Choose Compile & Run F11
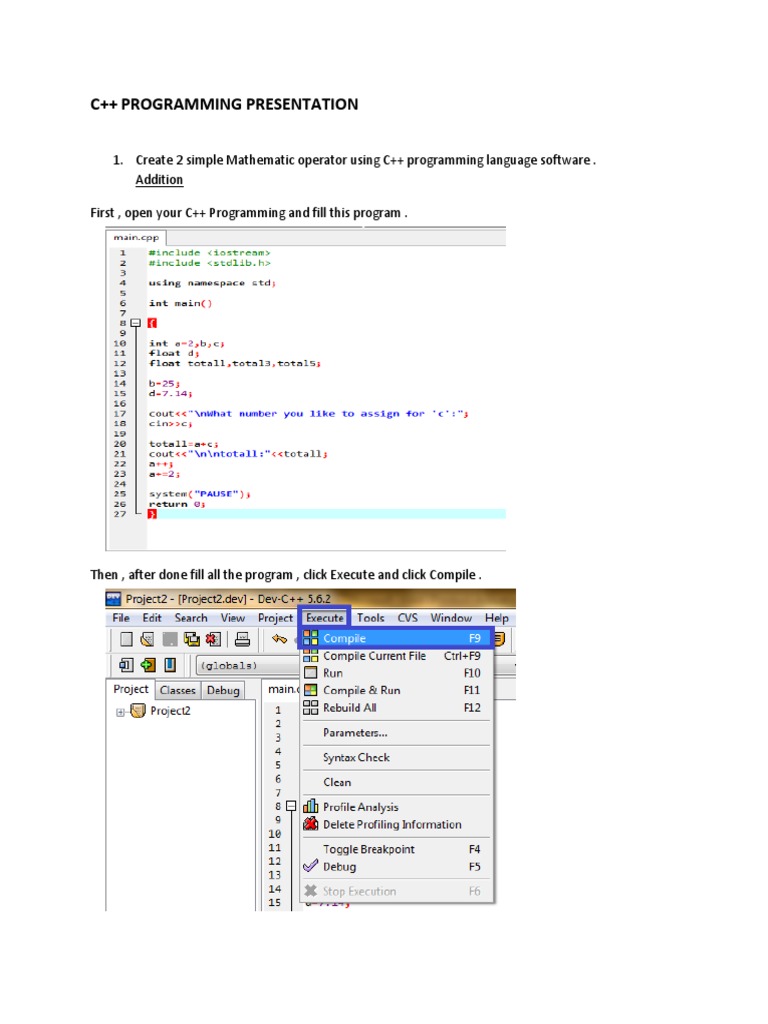The height and width of the screenshot is (1024, 768). [396, 690]
